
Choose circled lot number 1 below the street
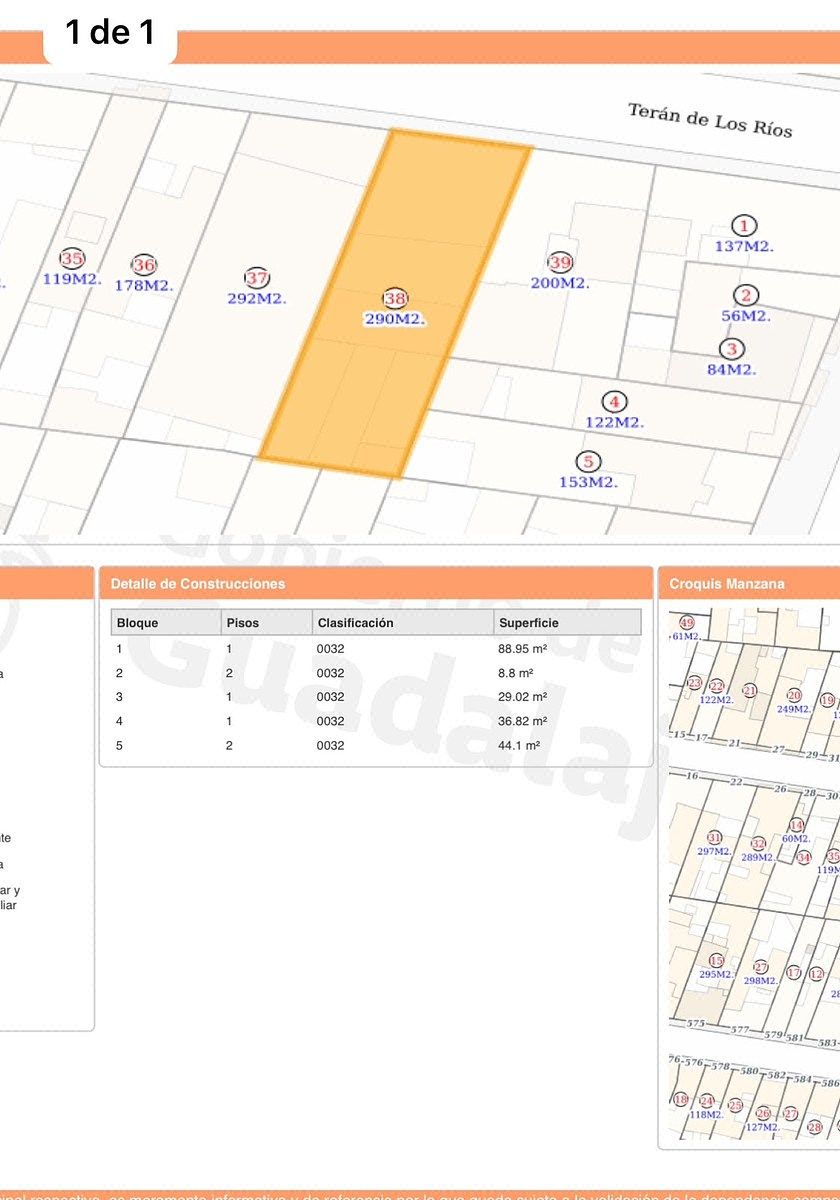tap(743, 226)
